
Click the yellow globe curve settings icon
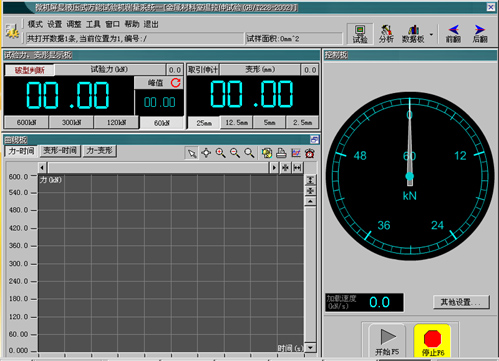tap(267, 153)
